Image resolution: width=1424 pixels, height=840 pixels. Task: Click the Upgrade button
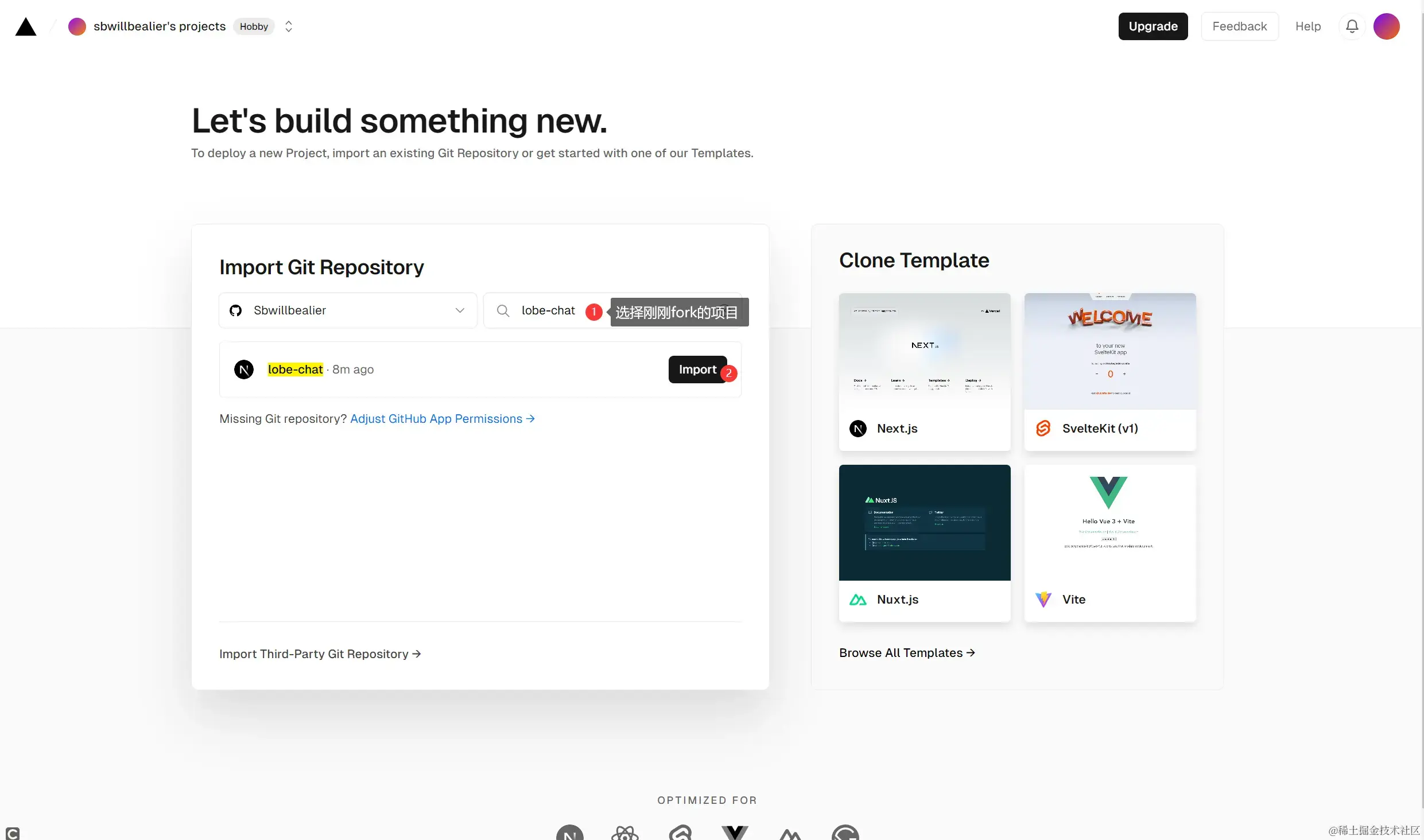coord(1153,26)
